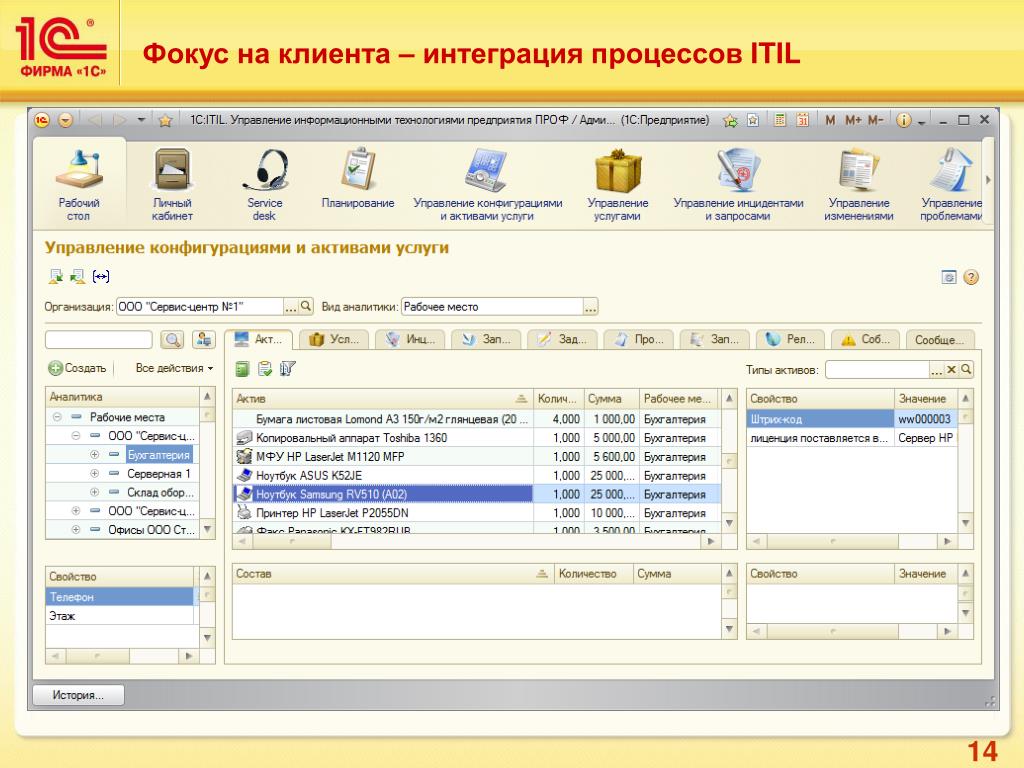Expand the Офисы ООО Ст... tree node
1024x768 pixels.
click(x=76, y=530)
